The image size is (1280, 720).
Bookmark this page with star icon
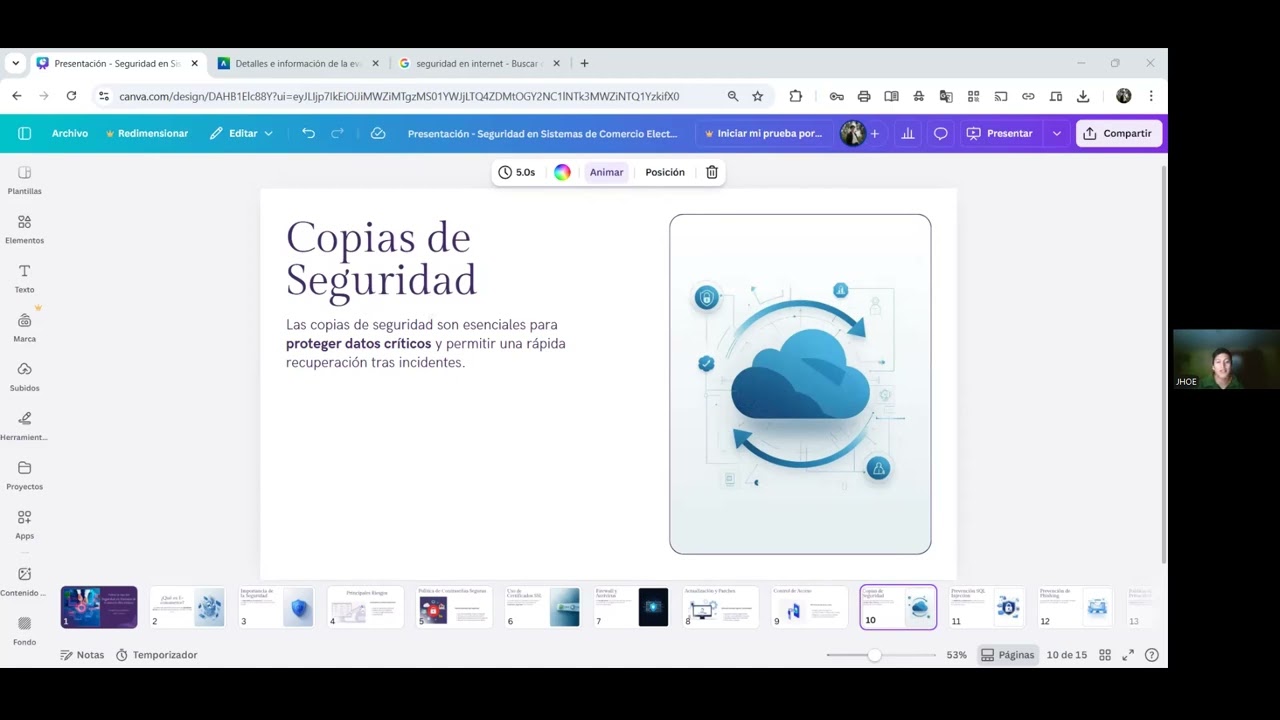pos(758,96)
